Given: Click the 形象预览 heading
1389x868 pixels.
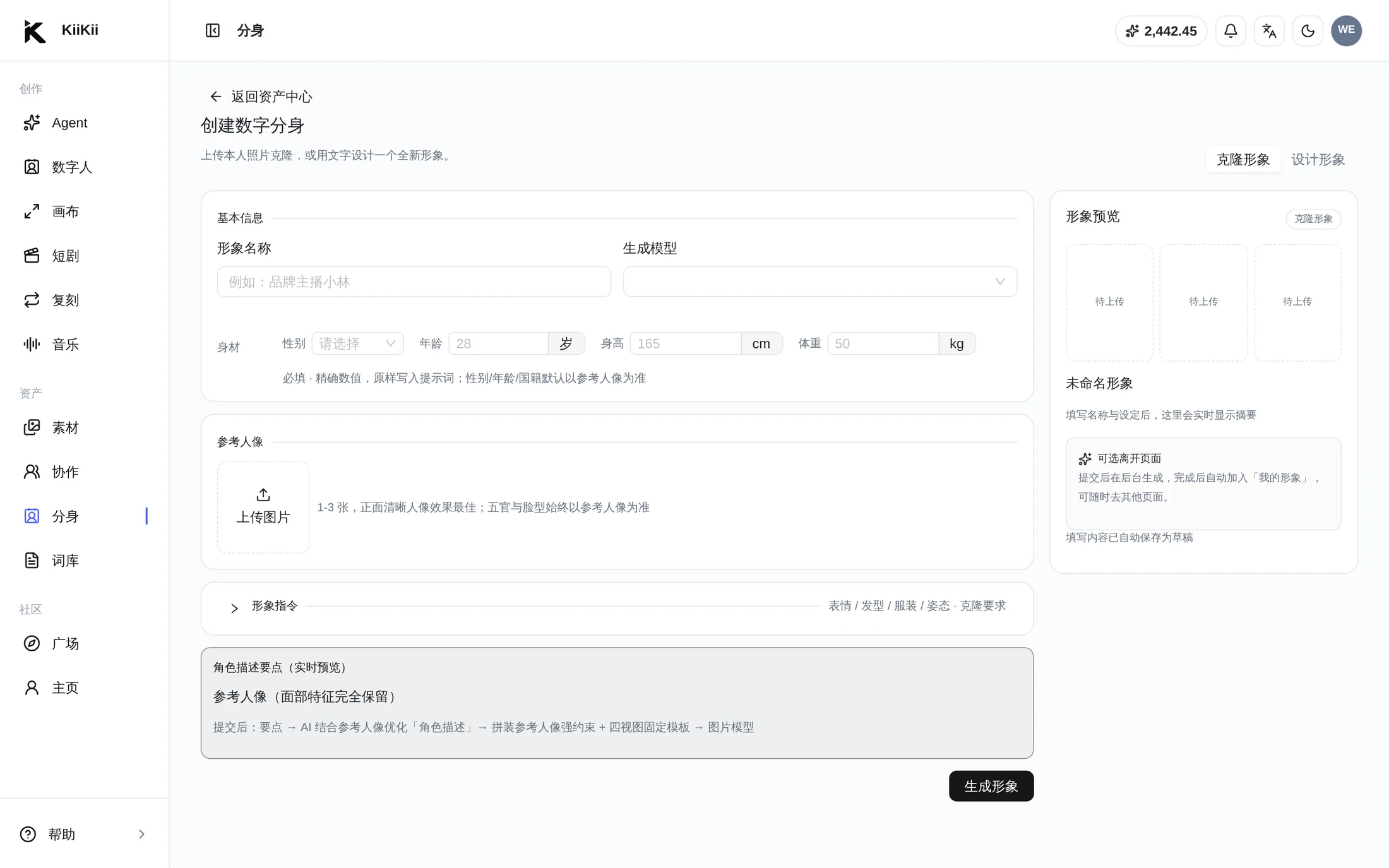Looking at the screenshot, I should click(x=1092, y=217).
